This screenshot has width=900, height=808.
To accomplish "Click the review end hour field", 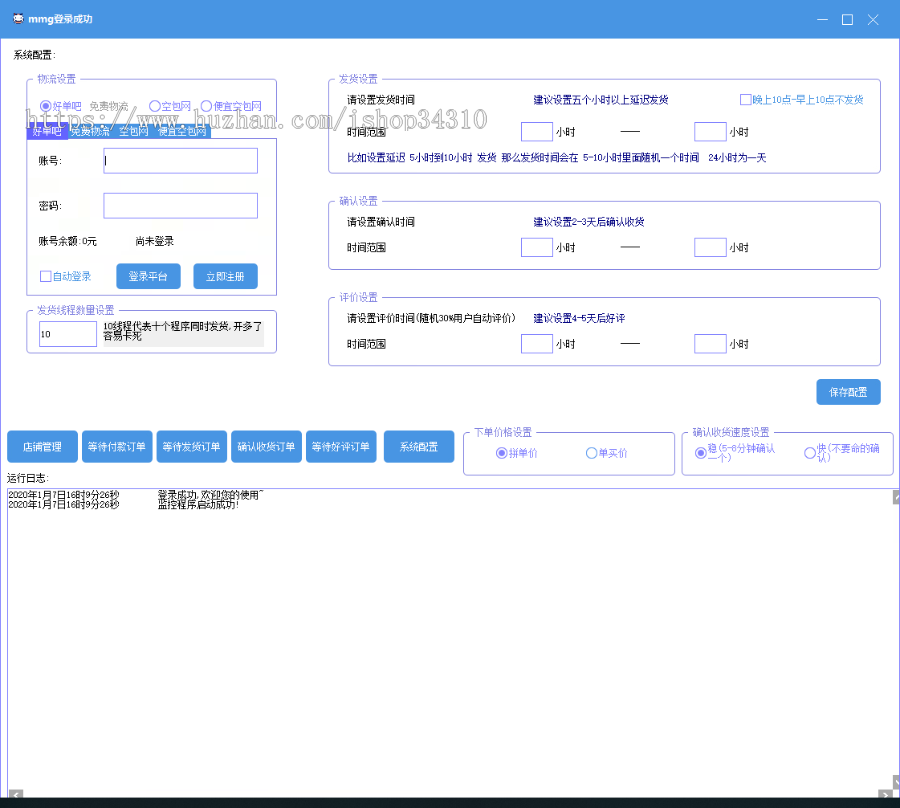I will pos(710,344).
